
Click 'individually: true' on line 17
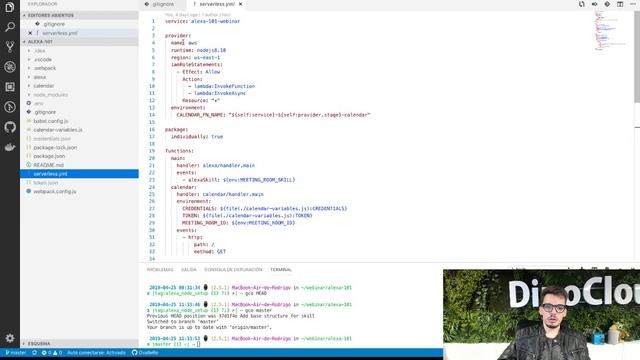pyautogui.click(x=197, y=137)
